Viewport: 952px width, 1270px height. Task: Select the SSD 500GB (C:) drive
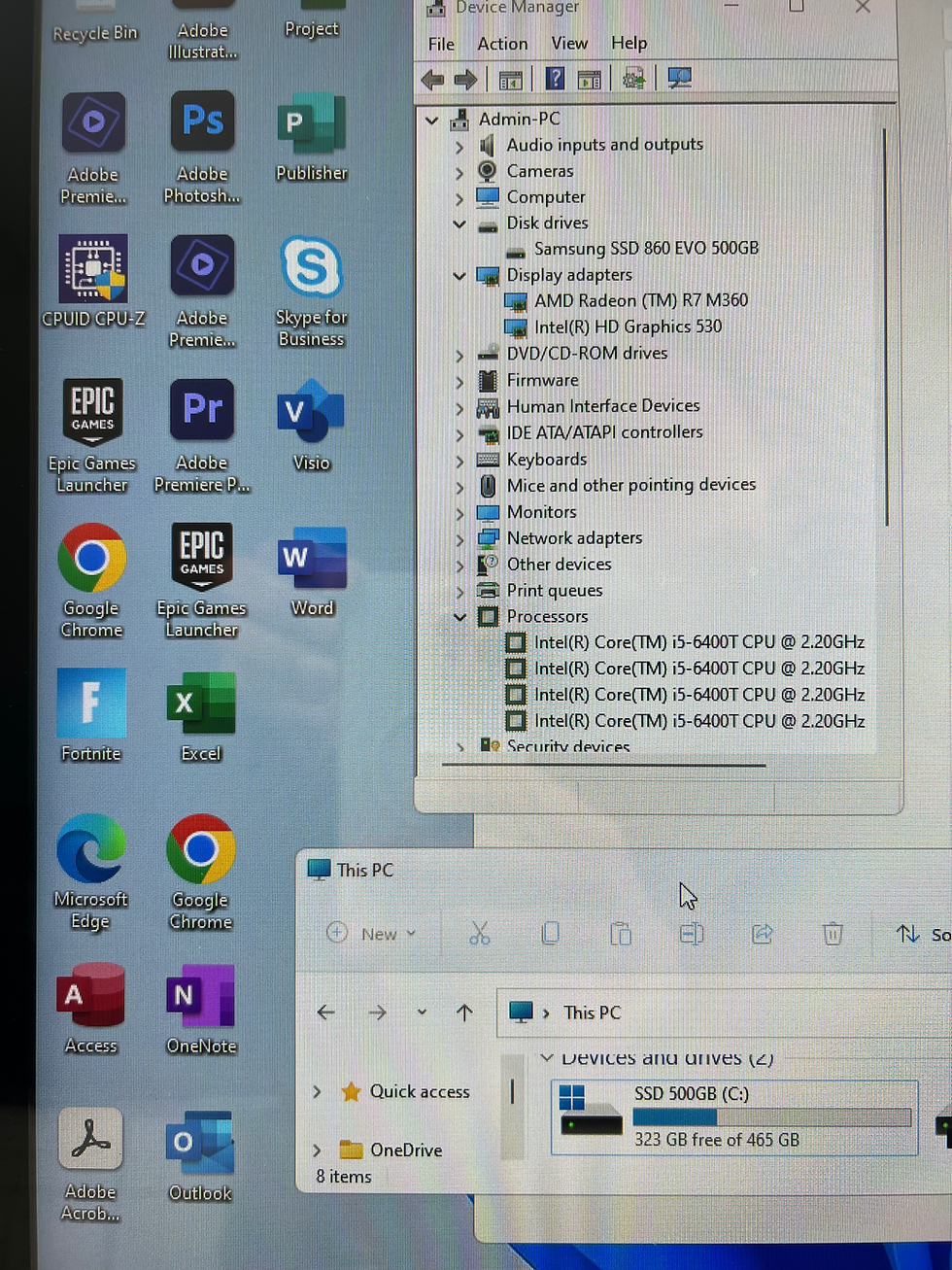pos(734,1117)
